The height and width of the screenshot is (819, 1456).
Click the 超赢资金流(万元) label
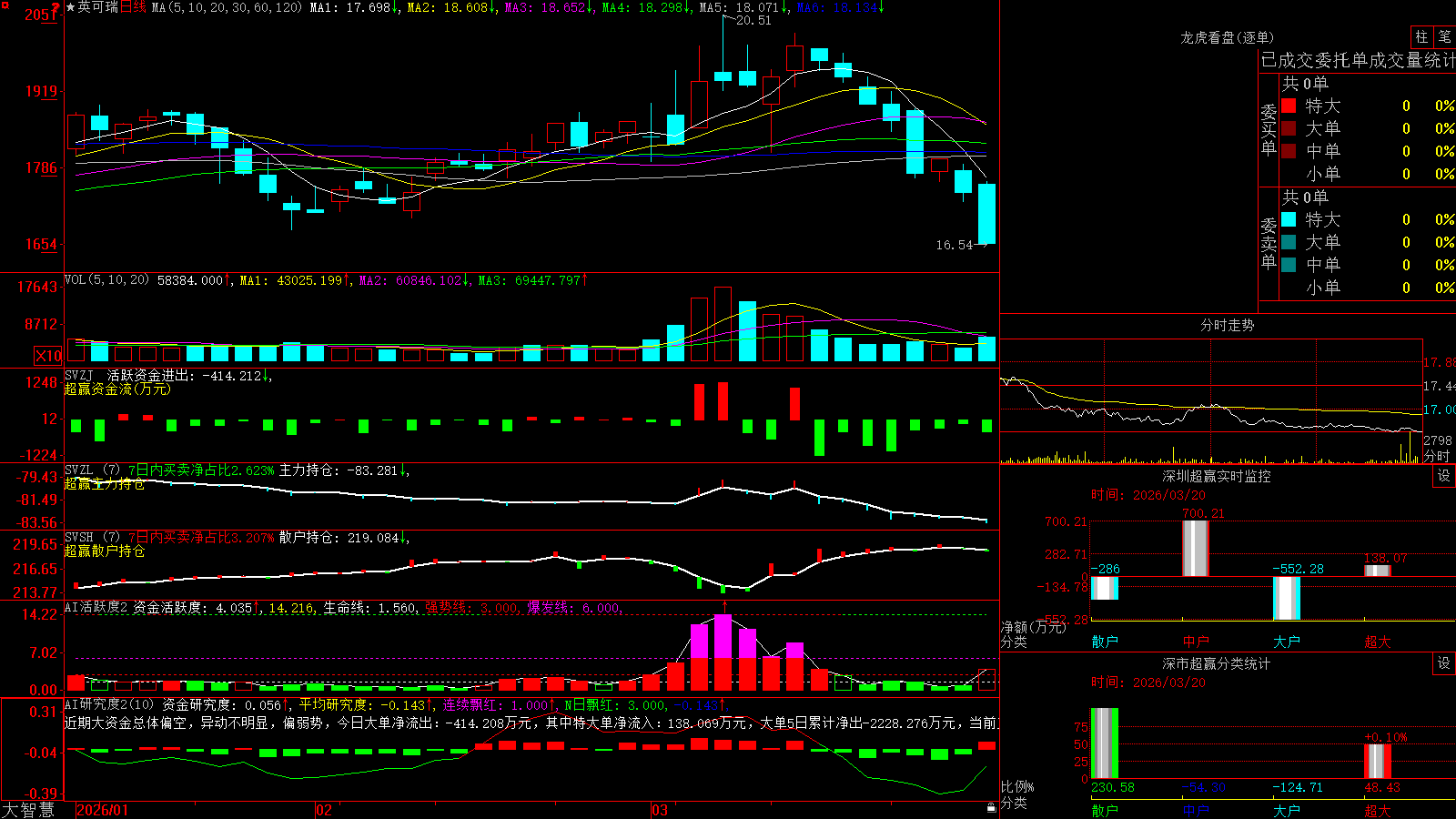pos(116,389)
